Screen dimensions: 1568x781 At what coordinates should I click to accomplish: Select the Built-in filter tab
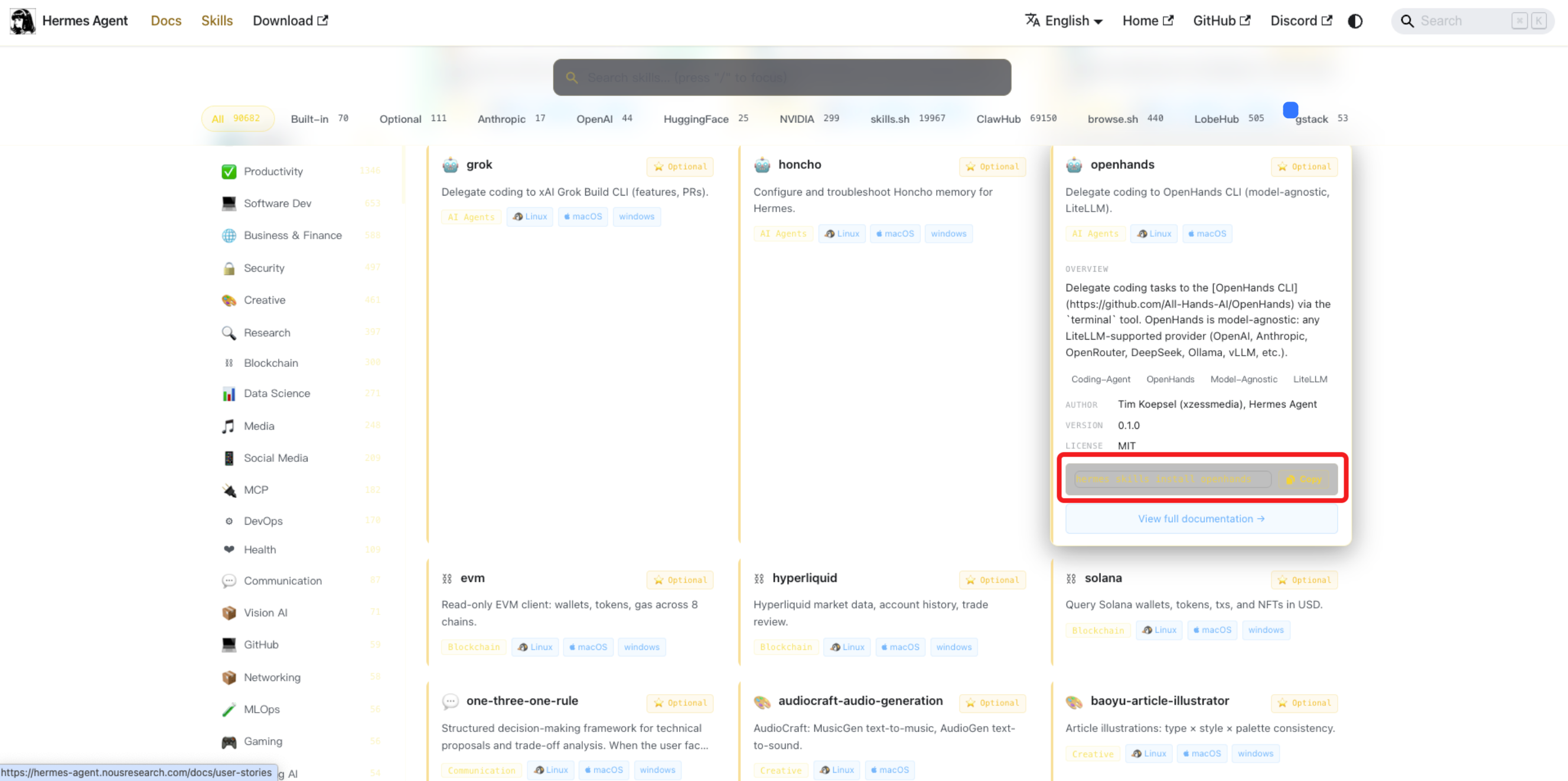tap(320, 119)
